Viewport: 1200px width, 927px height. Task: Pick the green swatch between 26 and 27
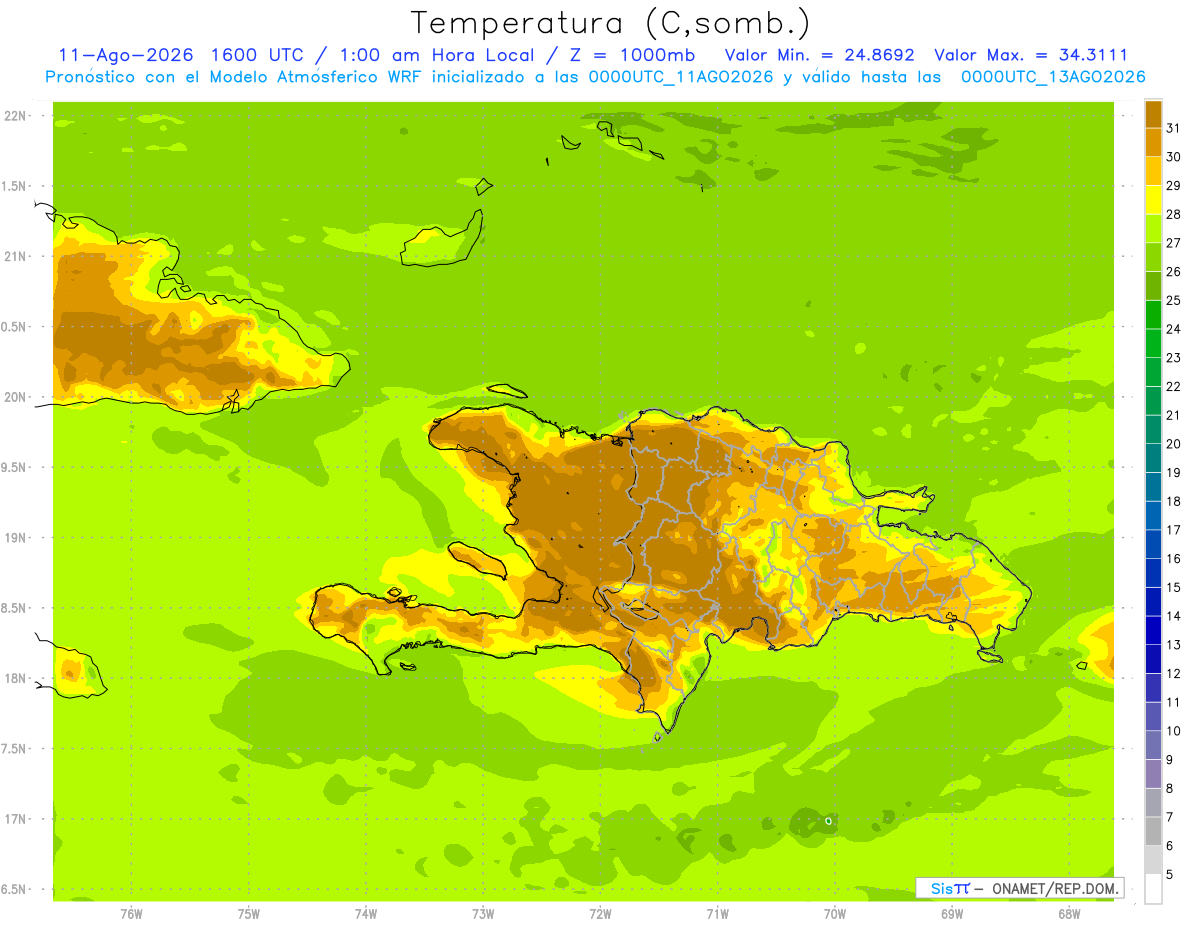pyautogui.click(x=1153, y=258)
